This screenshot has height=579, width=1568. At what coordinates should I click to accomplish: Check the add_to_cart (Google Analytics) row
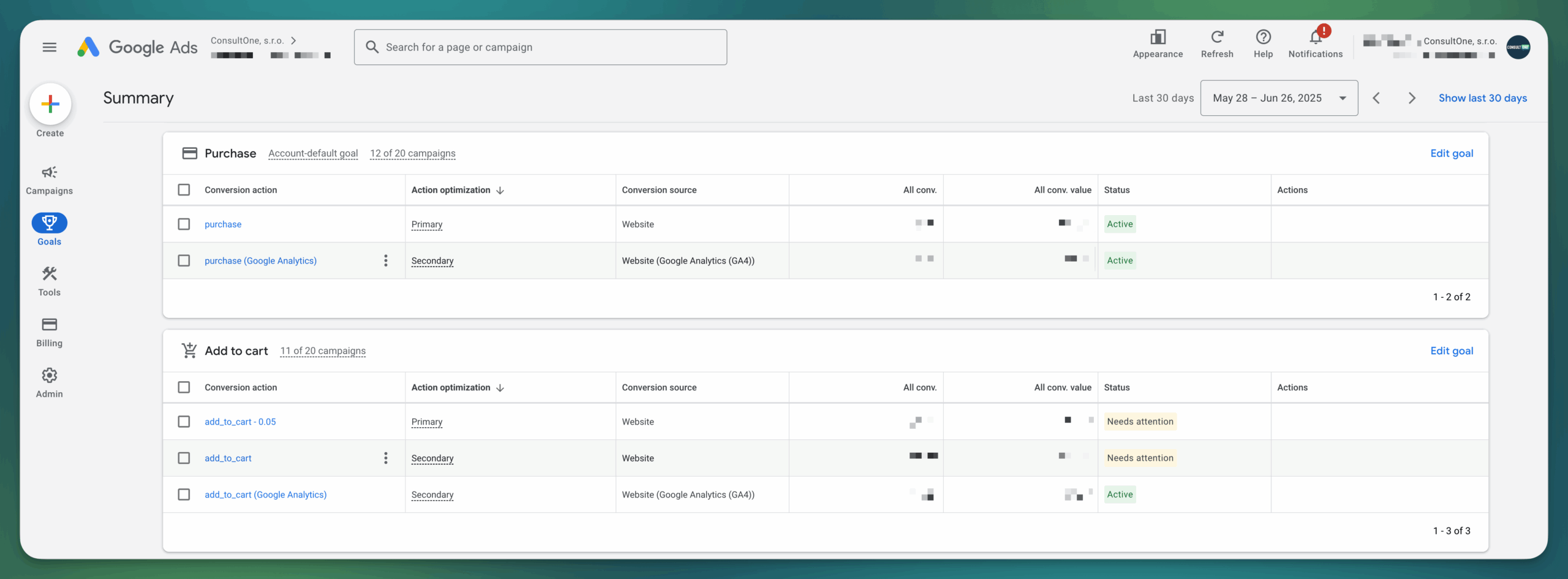[184, 494]
